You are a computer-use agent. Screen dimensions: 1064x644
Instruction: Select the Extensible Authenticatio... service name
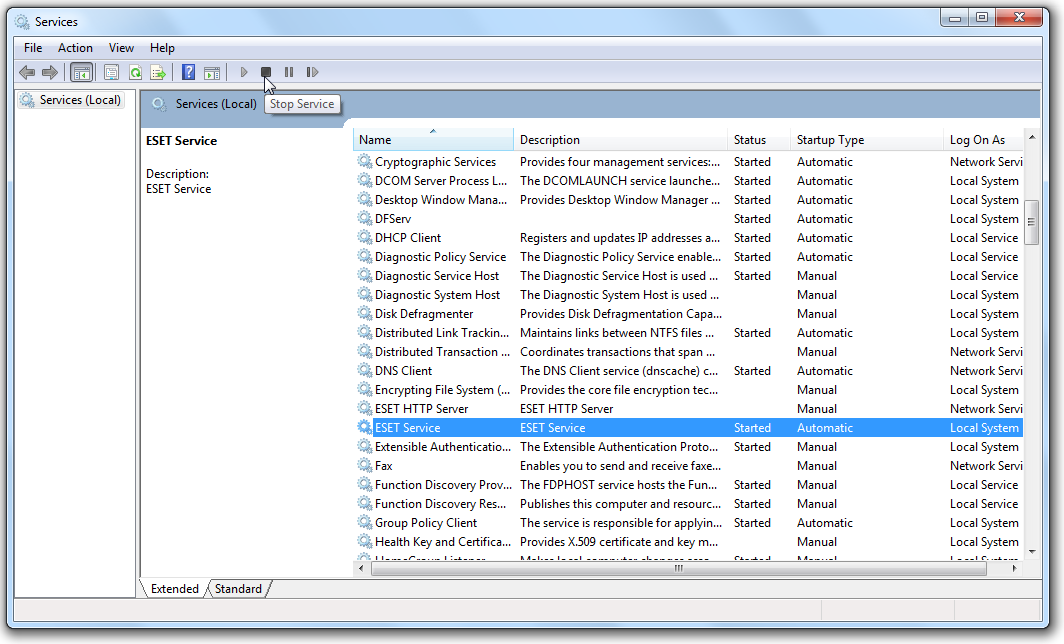click(x=443, y=447)
